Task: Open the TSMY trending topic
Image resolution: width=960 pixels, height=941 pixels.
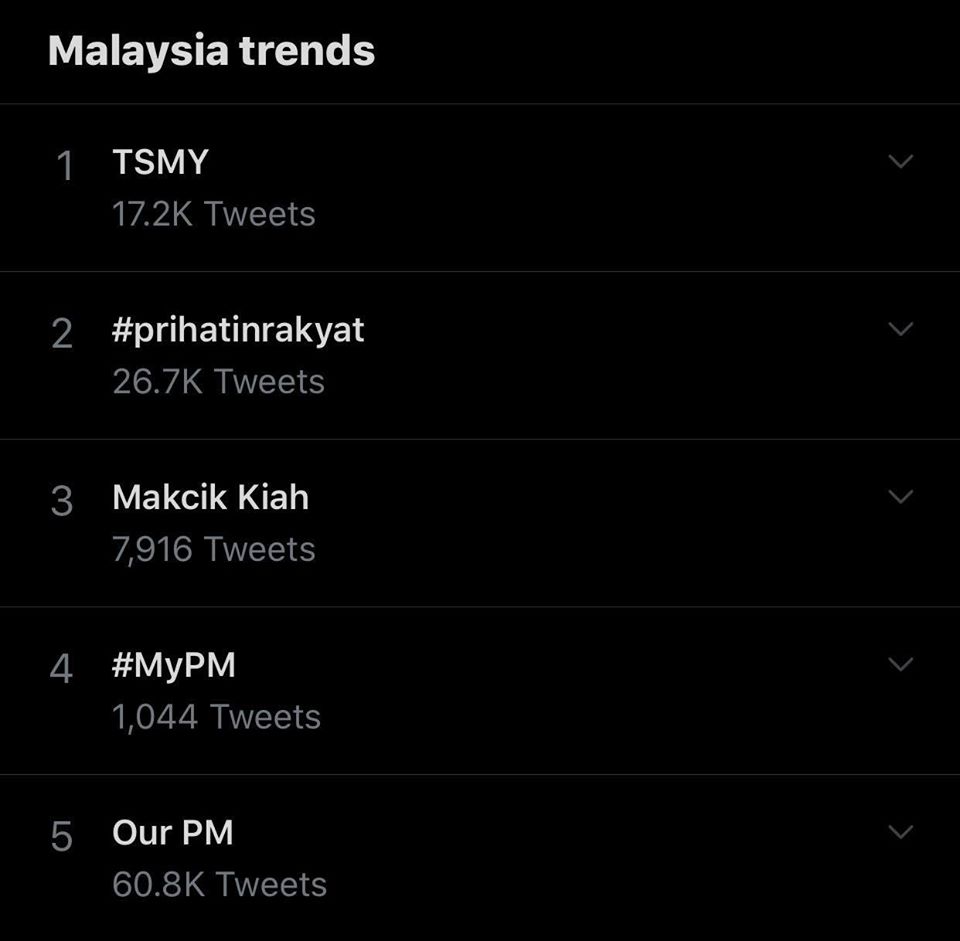Action: pos(160,162)
